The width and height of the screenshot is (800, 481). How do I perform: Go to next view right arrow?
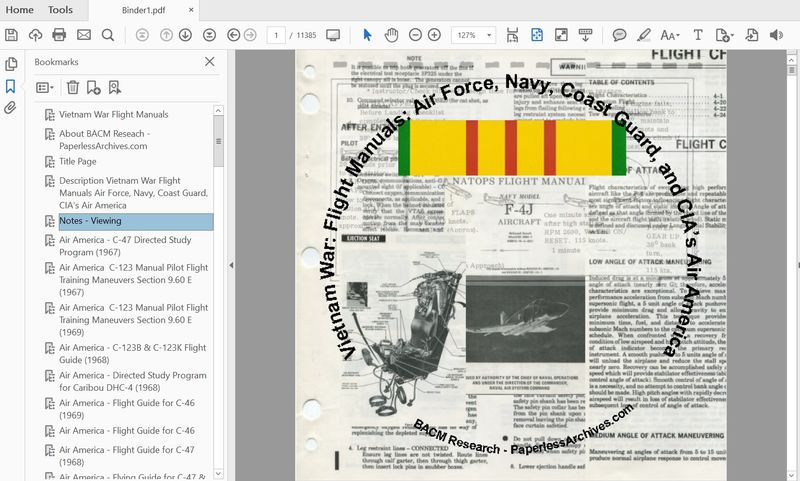pyautogui.click(x=250, y=35)
